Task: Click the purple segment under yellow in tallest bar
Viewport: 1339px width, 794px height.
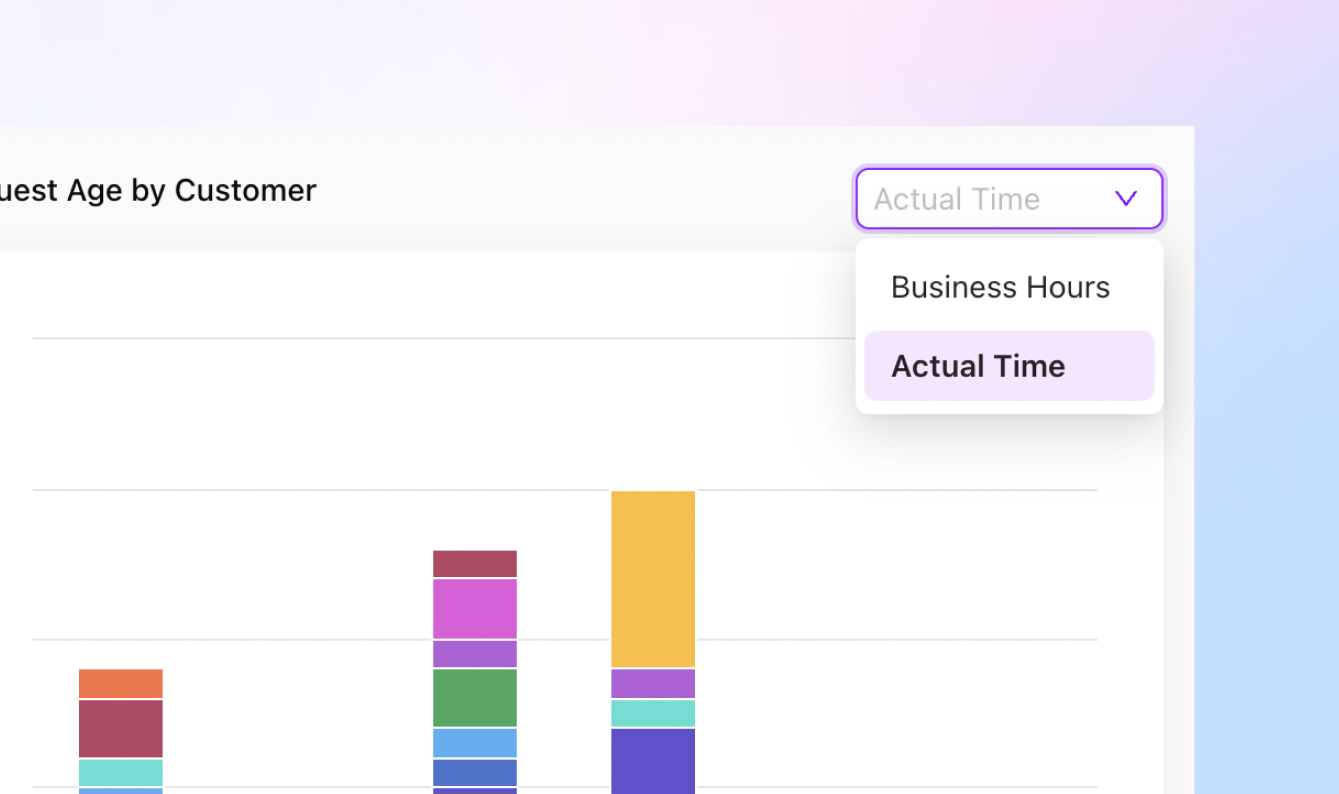Action: pyautogui.click(x=653, y=684)
